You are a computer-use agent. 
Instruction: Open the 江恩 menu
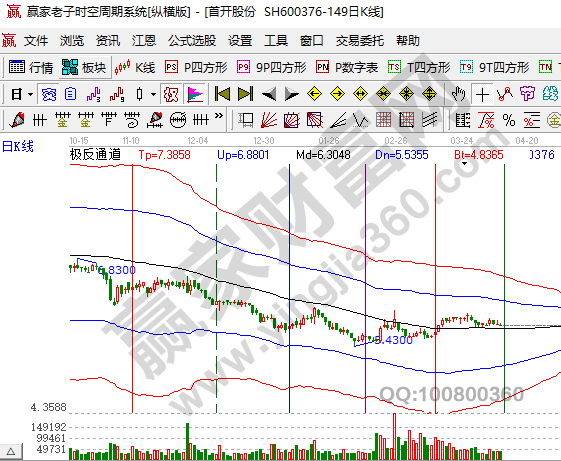pyautogui.click(x=144, y=40)
